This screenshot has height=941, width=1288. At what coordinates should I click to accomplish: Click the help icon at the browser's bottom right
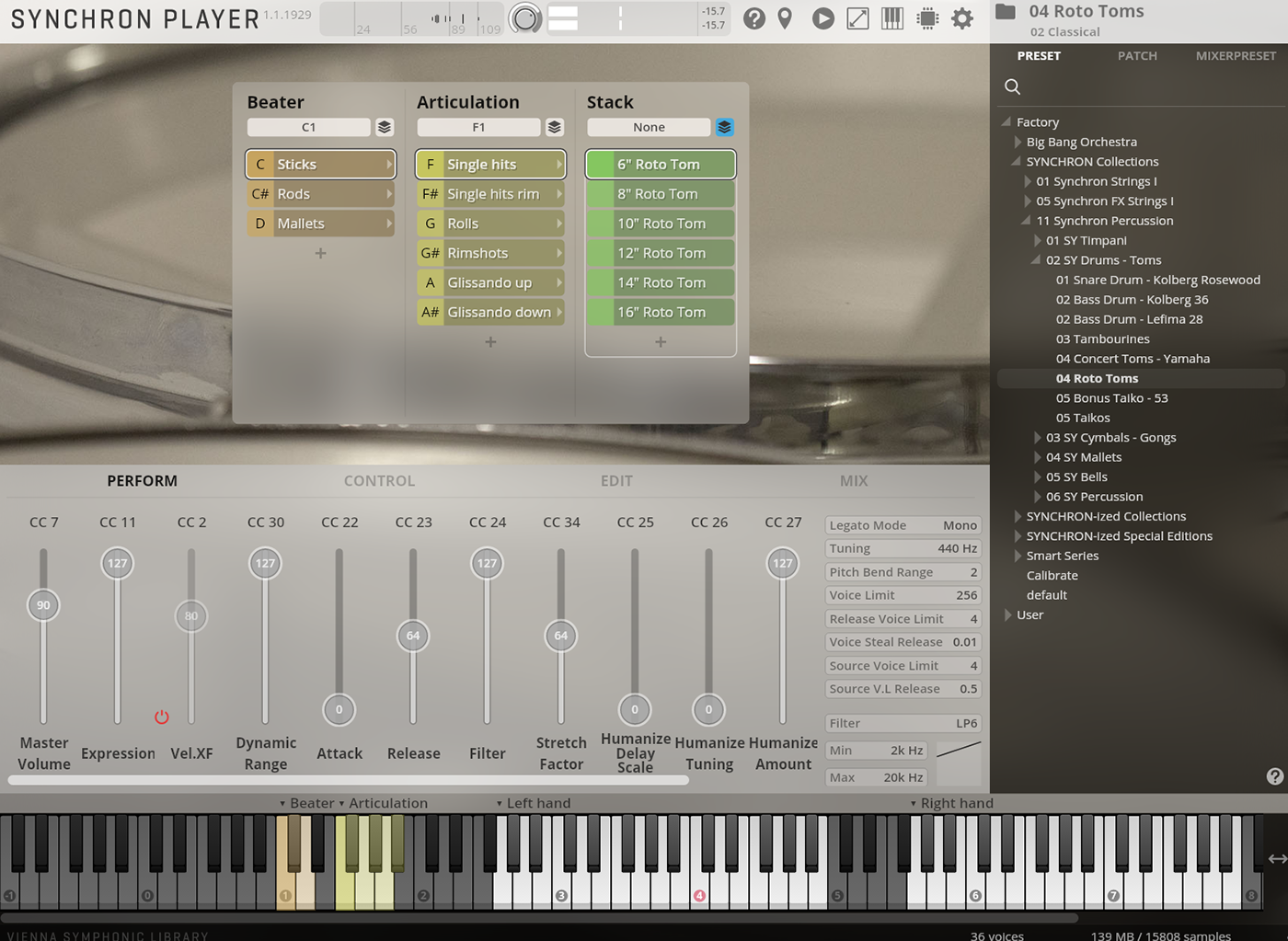pos(1275,776)
